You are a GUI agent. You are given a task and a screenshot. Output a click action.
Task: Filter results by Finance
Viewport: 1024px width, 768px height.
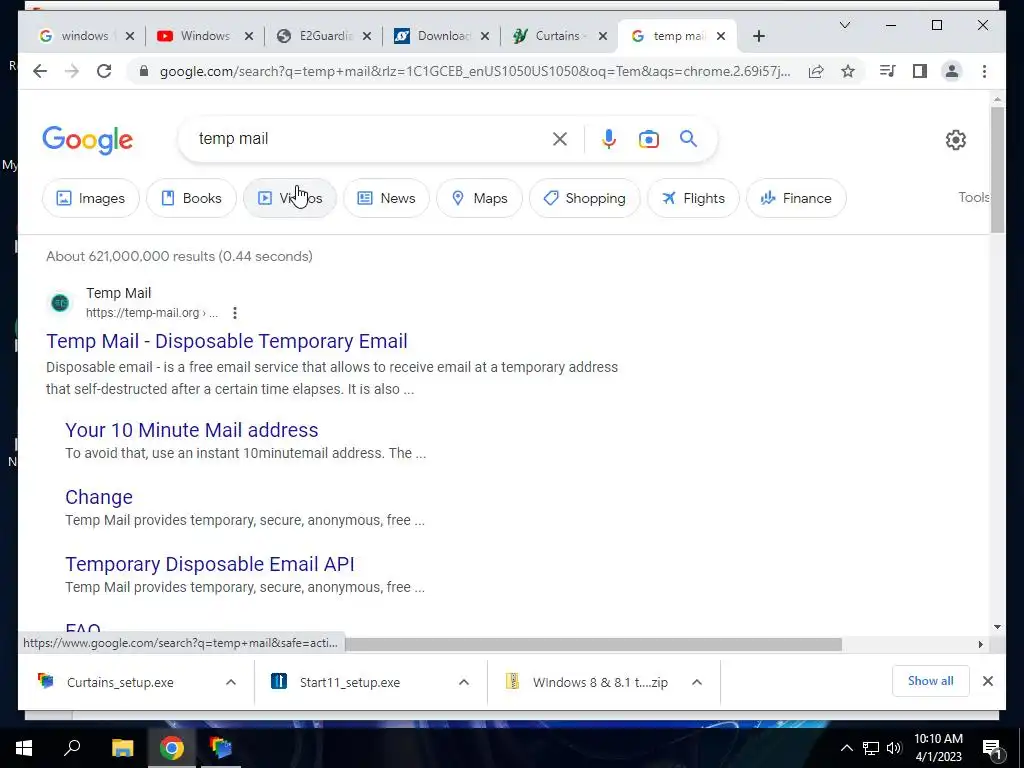(796, 198)
